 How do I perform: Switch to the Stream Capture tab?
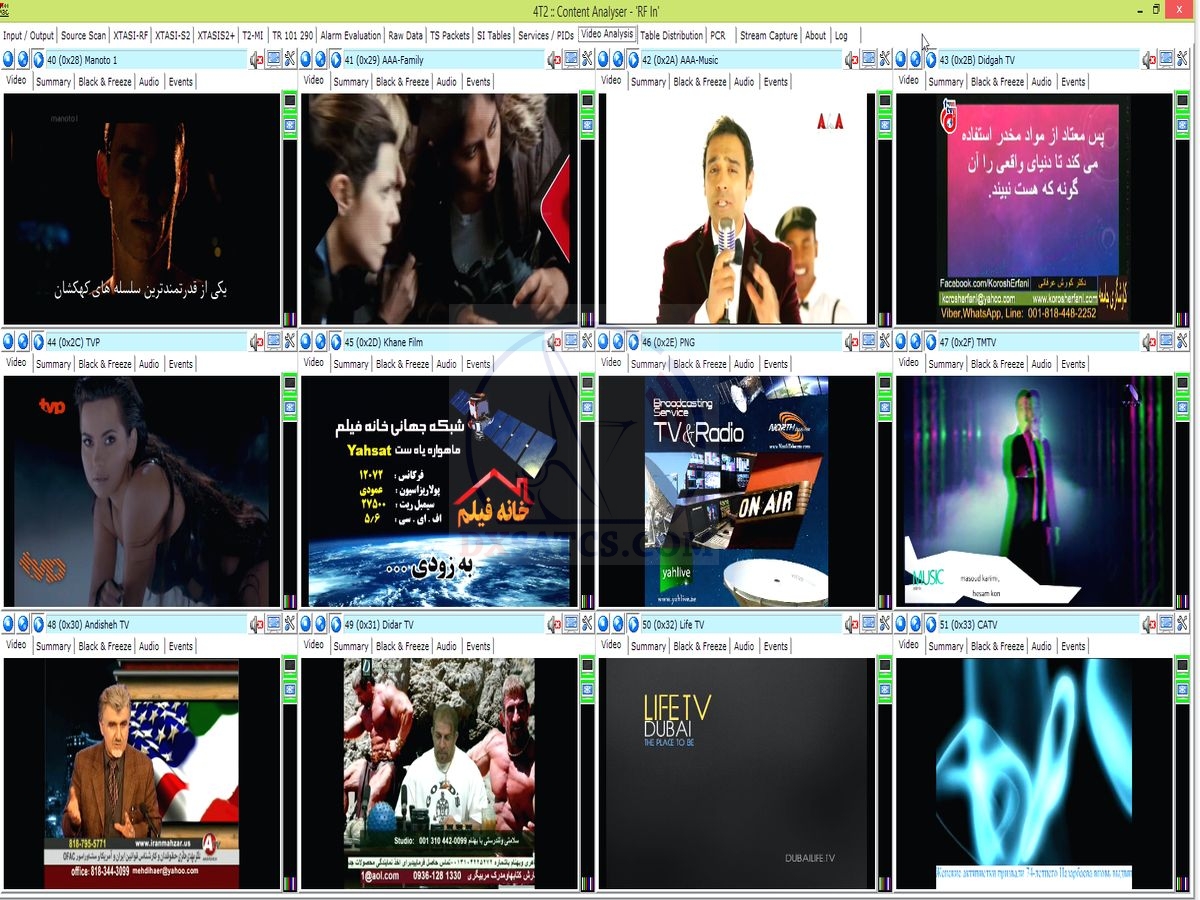click(768, 35)
